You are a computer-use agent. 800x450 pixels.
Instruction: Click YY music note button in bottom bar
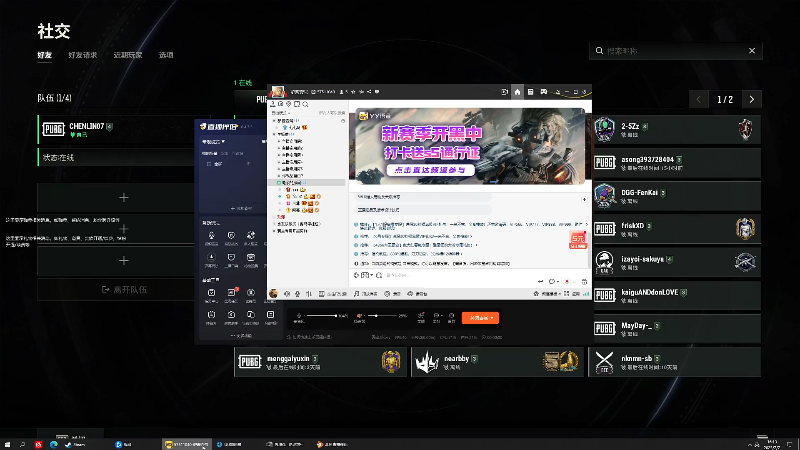click(366, 294)
